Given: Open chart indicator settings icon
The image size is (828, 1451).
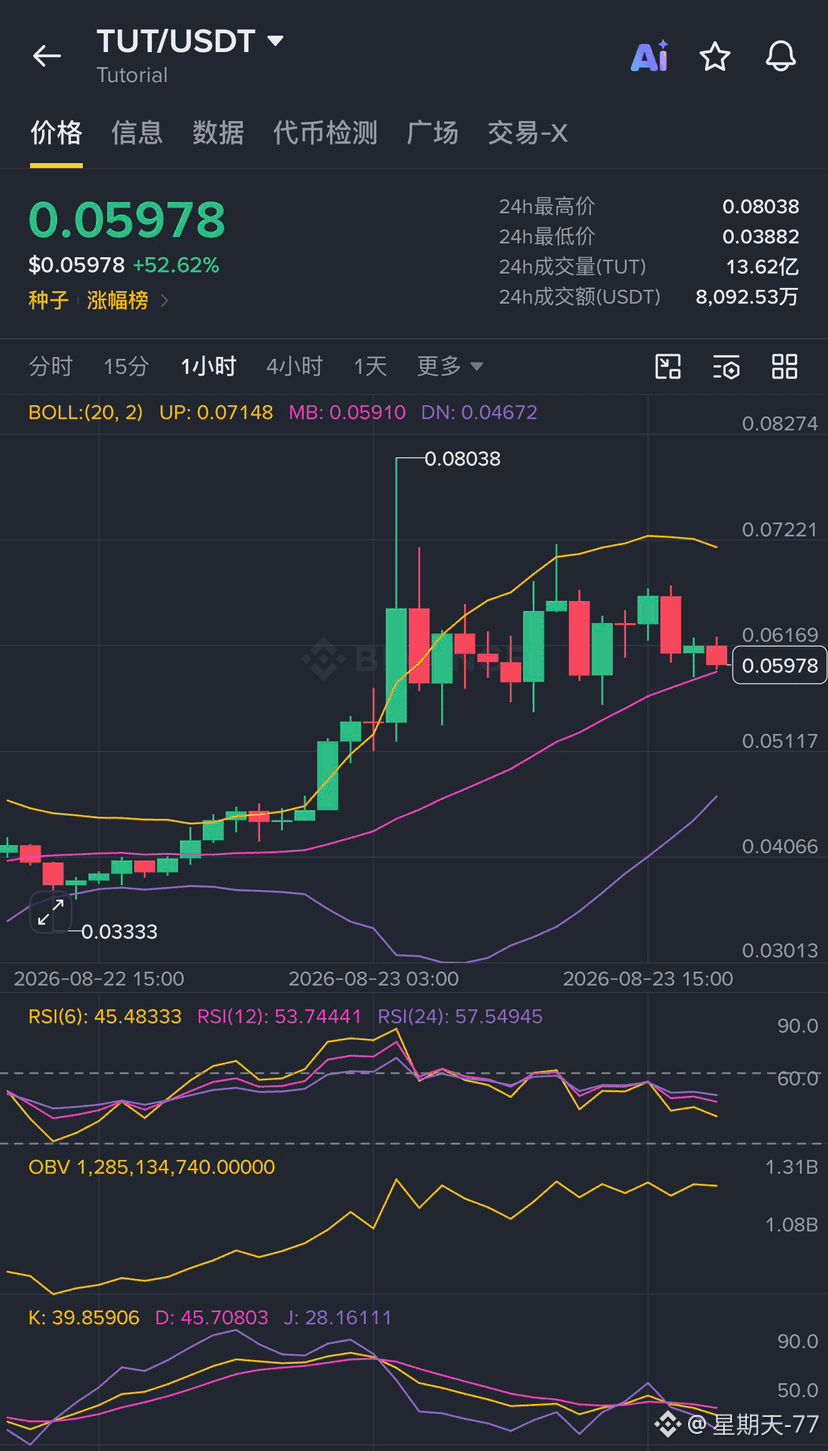Looking at the screenshot, I should click(x=727, y=366).
